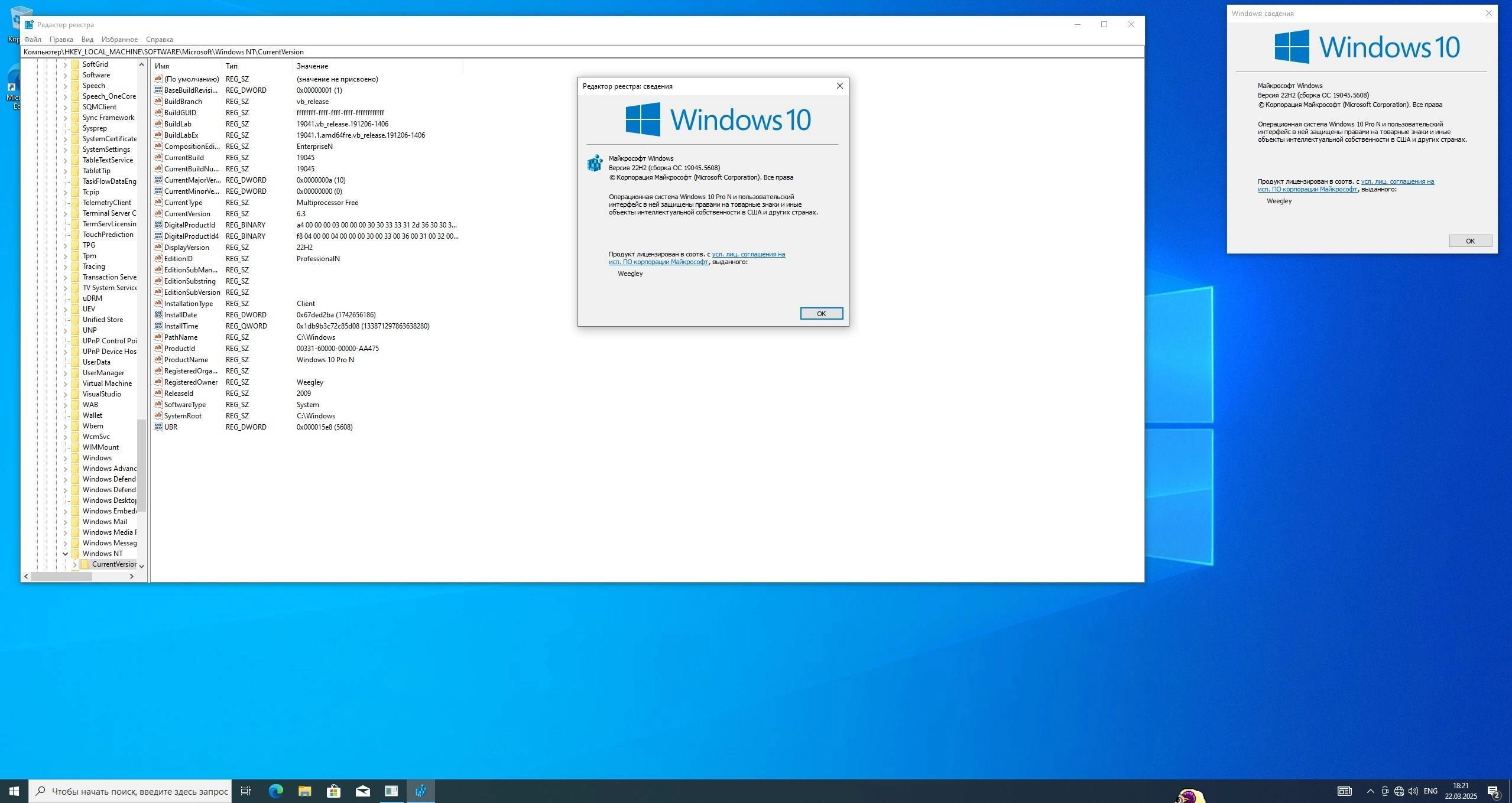The height and width of the screenshot is (803, 1512).
Task: Select the ReleaseId value row
Action: coord(306,393)
